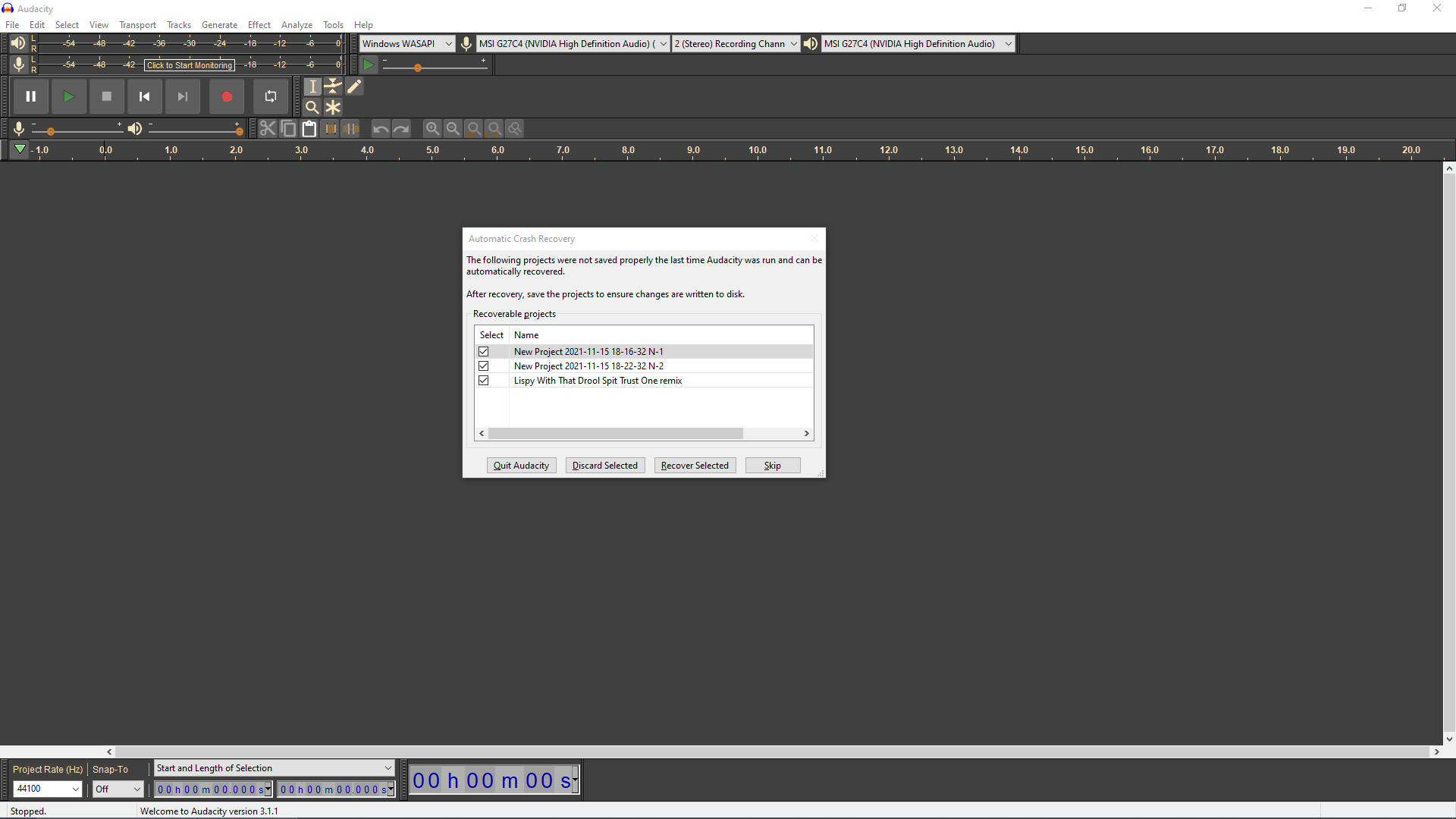Click the Pause transport button

pos(31,96)
